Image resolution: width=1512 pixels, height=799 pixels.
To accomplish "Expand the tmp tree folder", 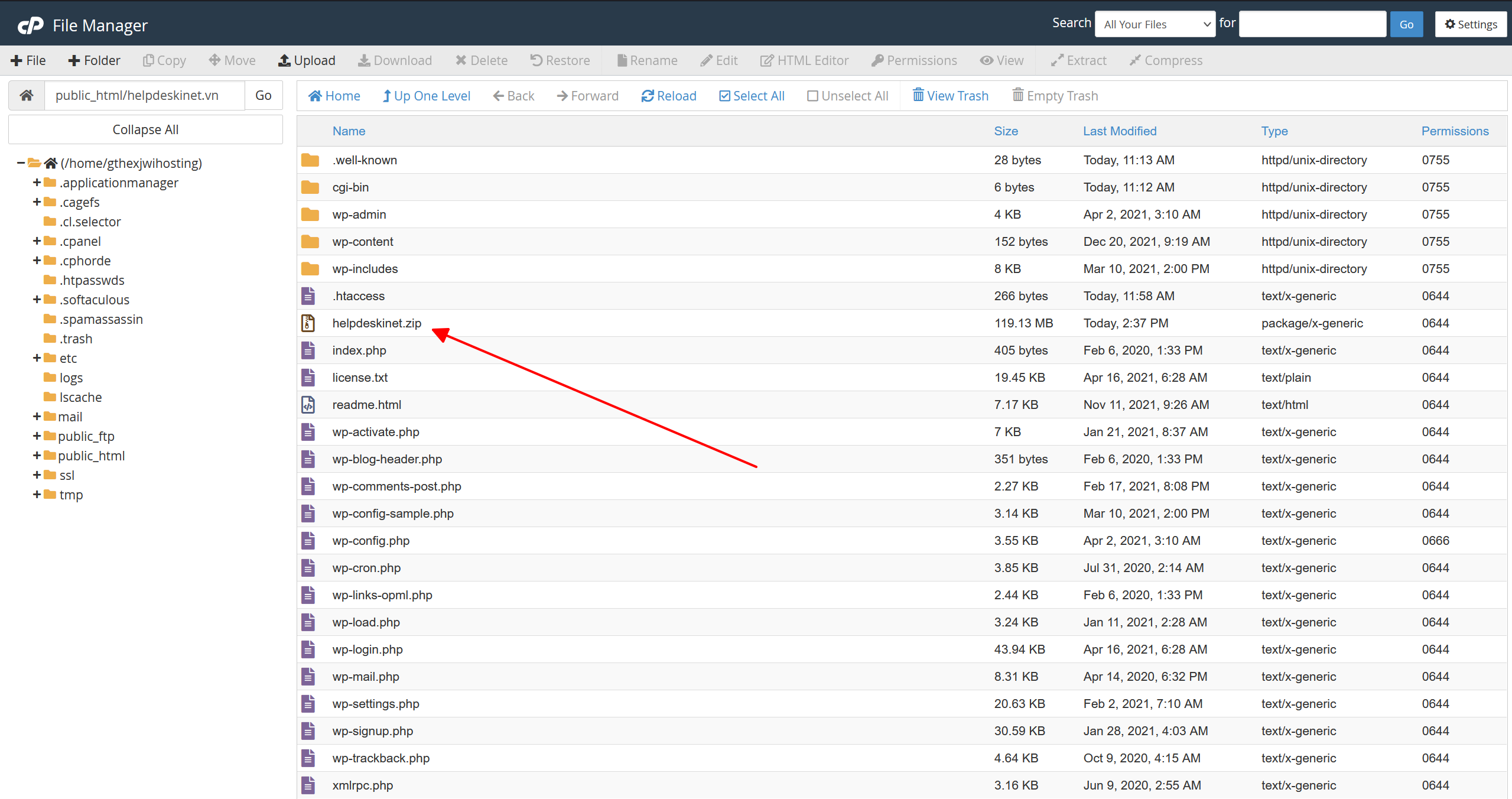I will point(37,495).
